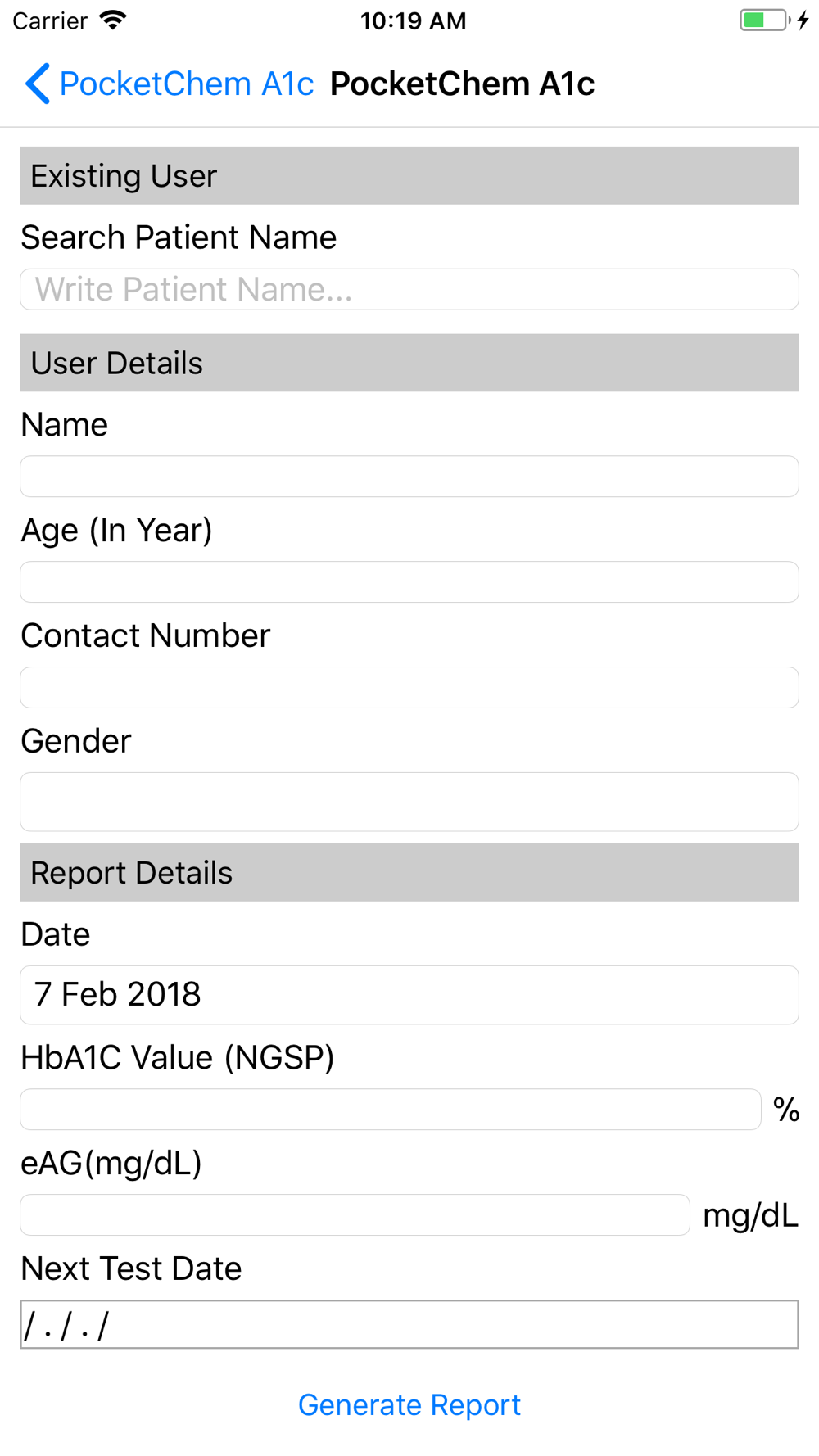Screen dimensions: 819x1456
Task: Tap Generate Report button
Action: (x=409, y=1405)
